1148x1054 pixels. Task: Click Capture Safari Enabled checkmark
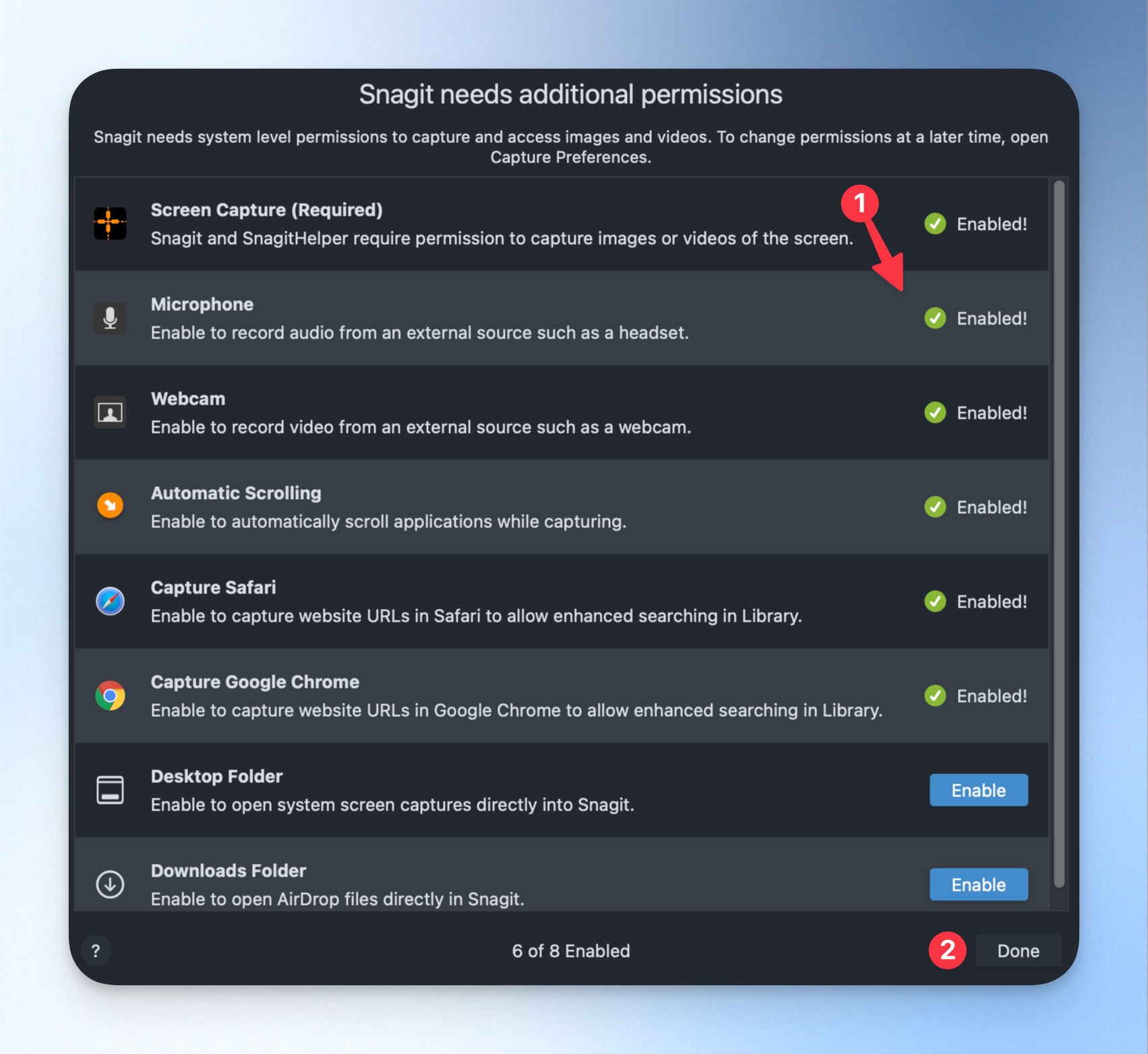(x=935, y=602)
